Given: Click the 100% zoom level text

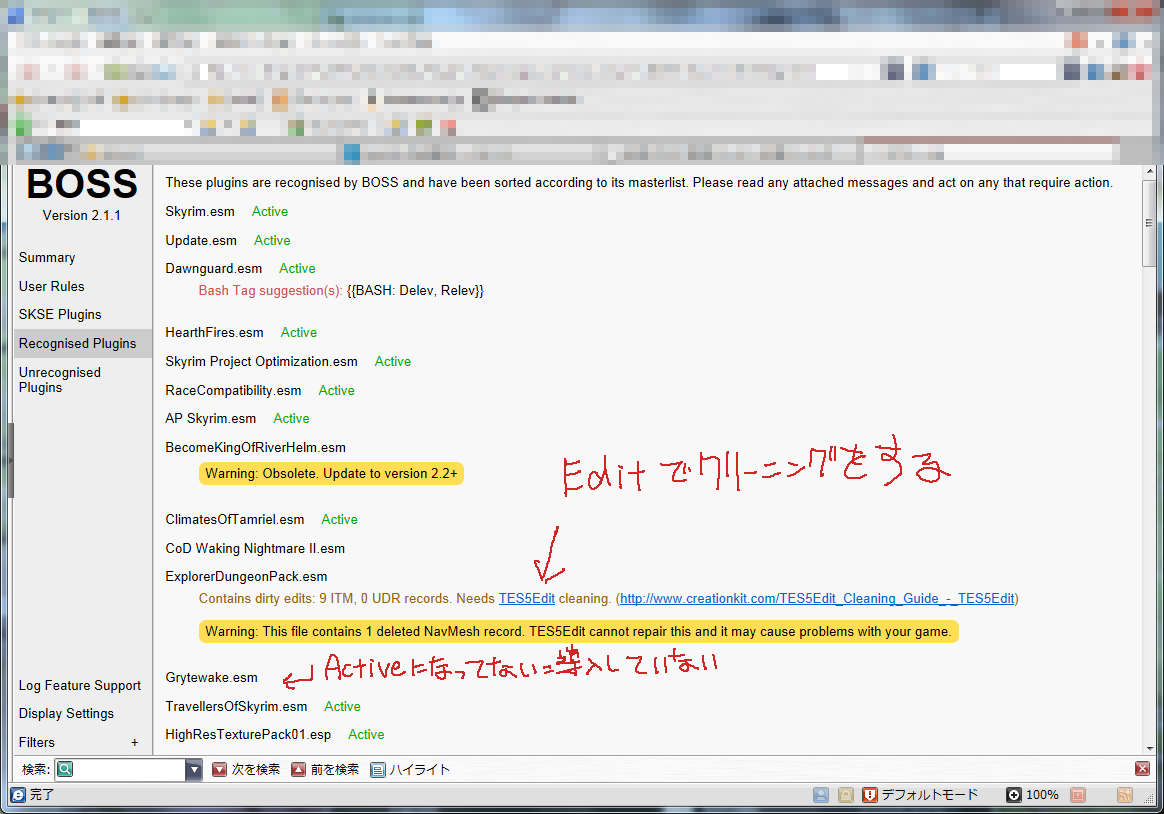Looking at the screenshot, I should tap(1042, 795).
